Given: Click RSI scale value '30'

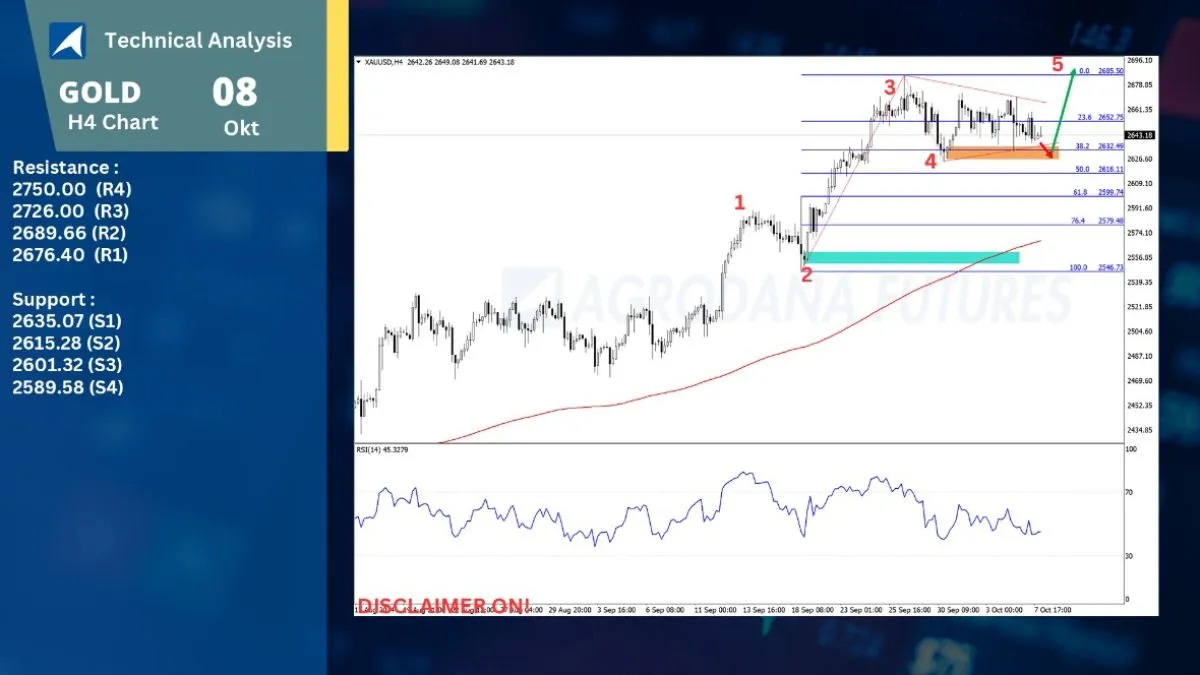Looking at the screenshot, I should 1131,556.
